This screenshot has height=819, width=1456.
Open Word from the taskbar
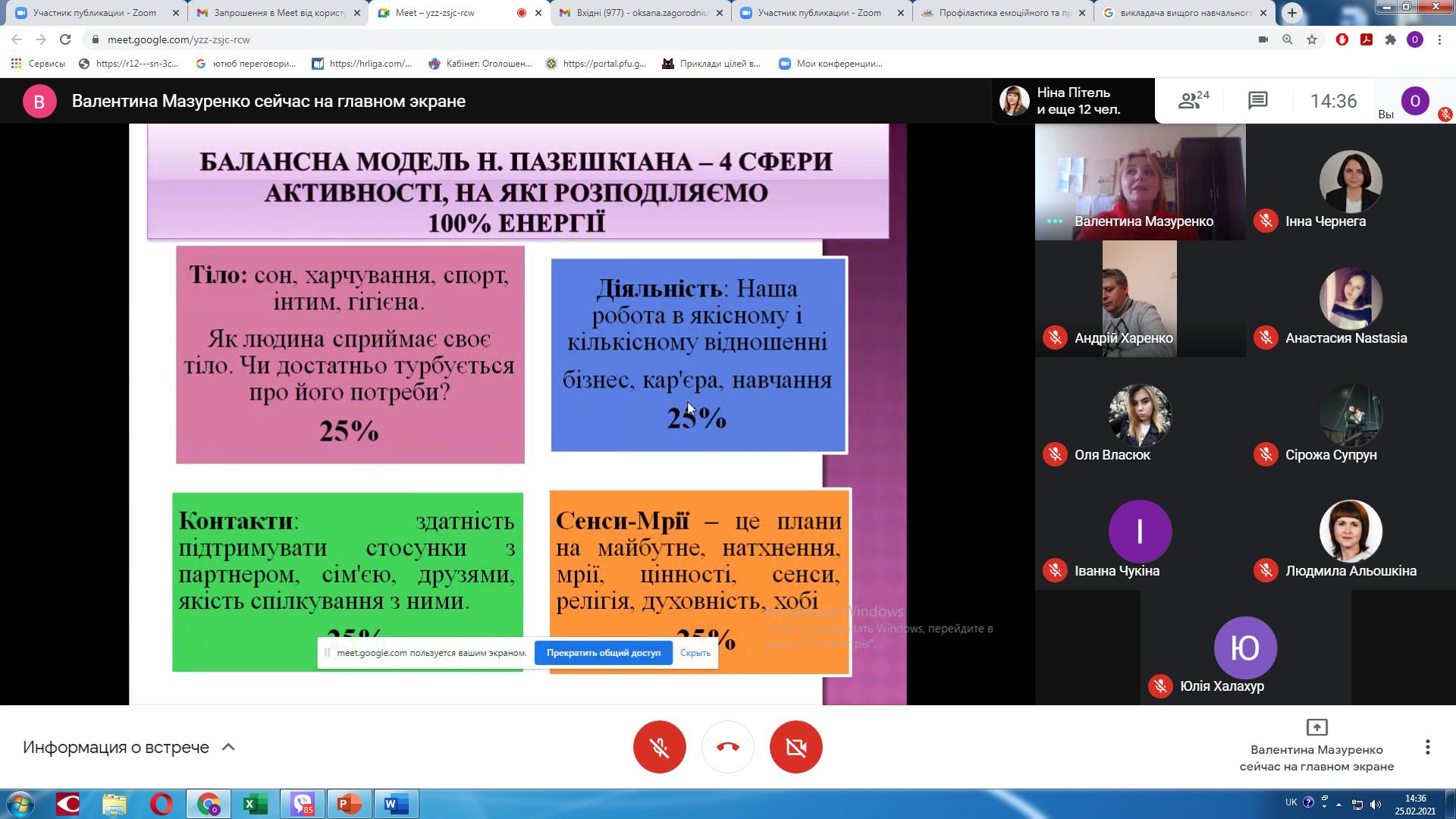tap(397, 804)
